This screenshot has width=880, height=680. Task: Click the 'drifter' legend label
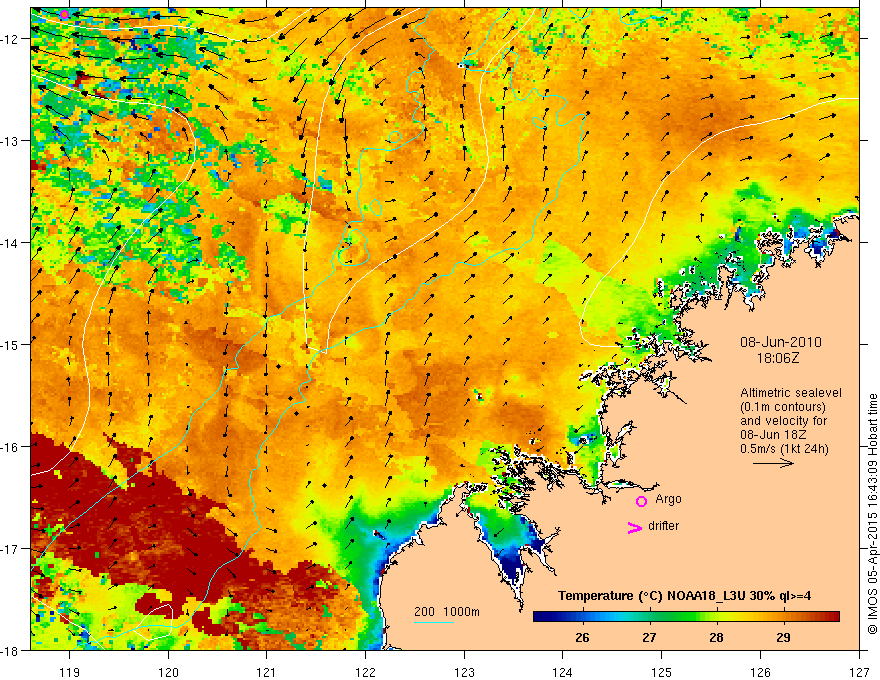pyautogui.click(x=663, y=526)
